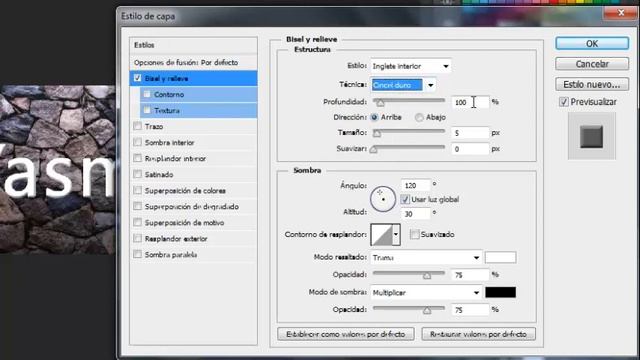Enable the Resplandor exterior checkbox
Viewport: 640px width, 360px height.
click(x=138, y=238)
